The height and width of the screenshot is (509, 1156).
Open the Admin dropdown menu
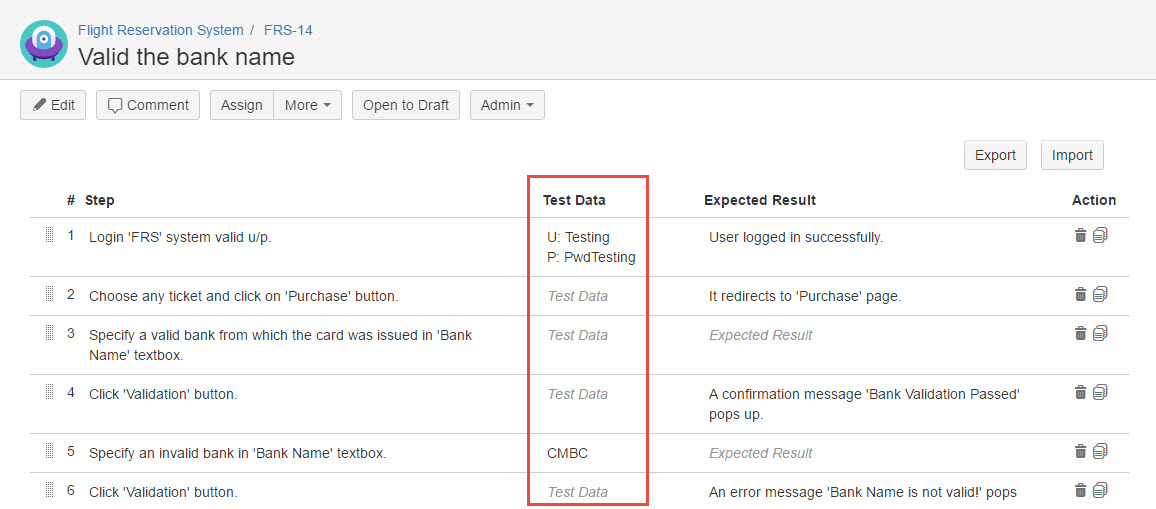point(507,105)
